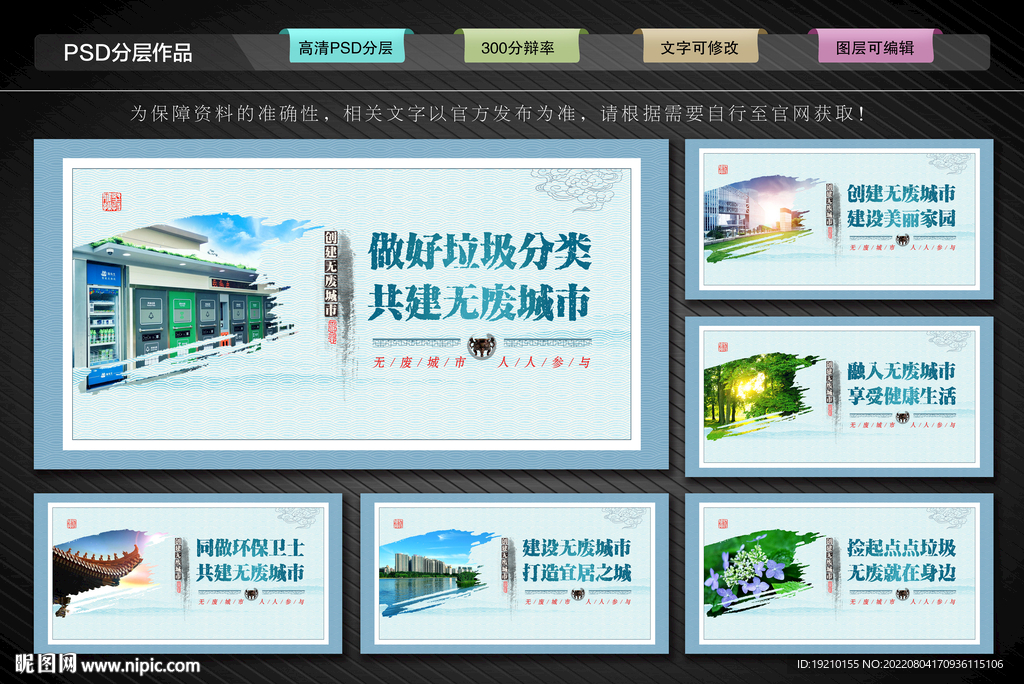Open the 融入无废城市 享受健康生活 poster
1024x684 pixels.
[x=839, y=397]
